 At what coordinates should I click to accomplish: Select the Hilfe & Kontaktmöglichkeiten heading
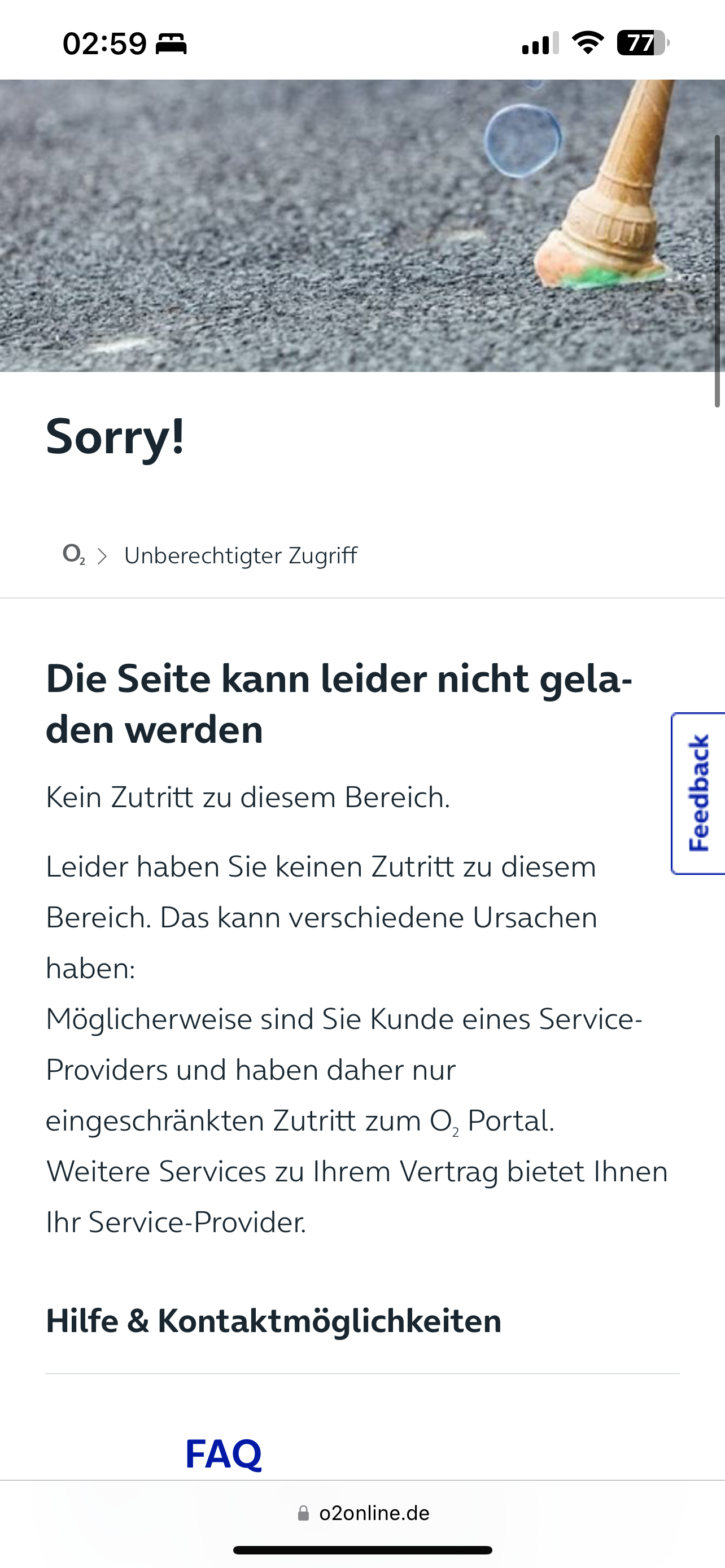pos(273,1321)
